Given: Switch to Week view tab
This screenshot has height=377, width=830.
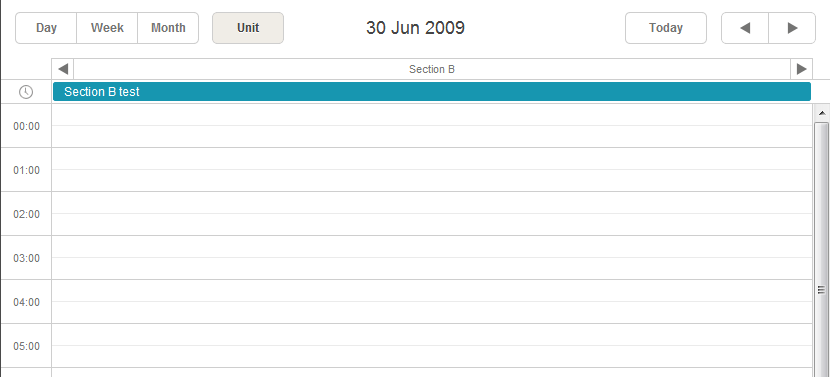Looking at the screenshot, I should point(107,28).
